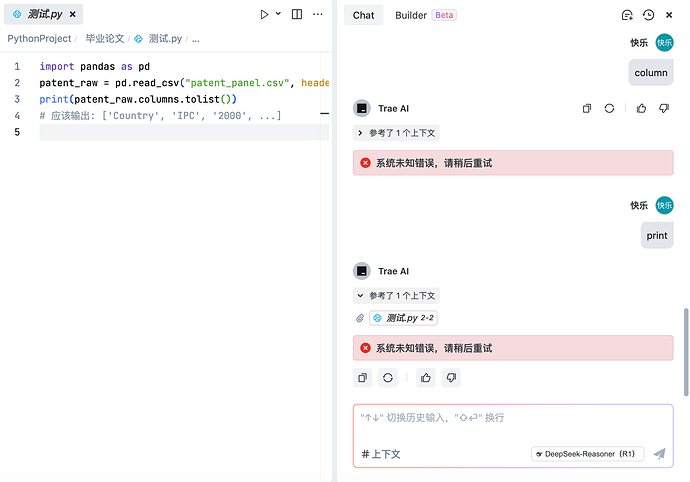Click the first 快乐 user avatar
This screenshot has height=482, width=690.
click(664, 43)
